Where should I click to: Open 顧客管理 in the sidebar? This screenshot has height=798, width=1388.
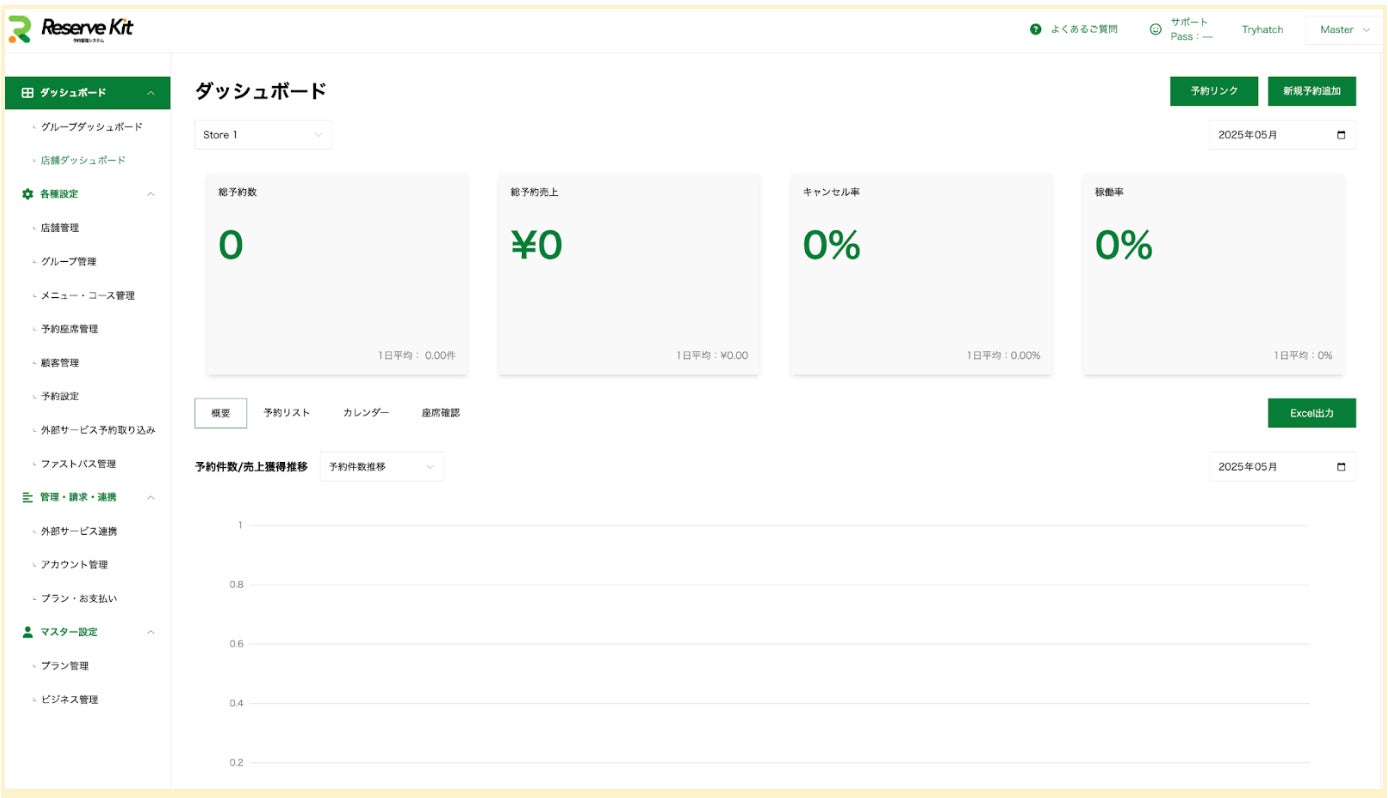[60, 363]
